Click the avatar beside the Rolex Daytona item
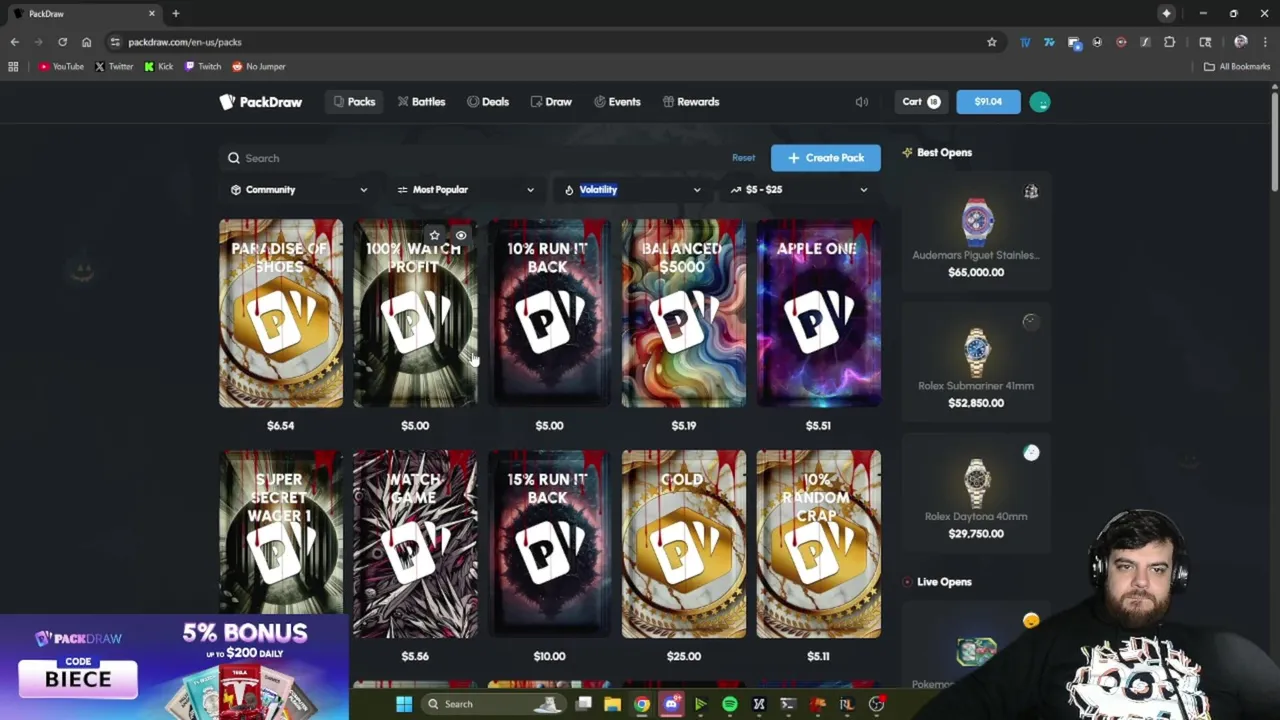 point(1031,453)
